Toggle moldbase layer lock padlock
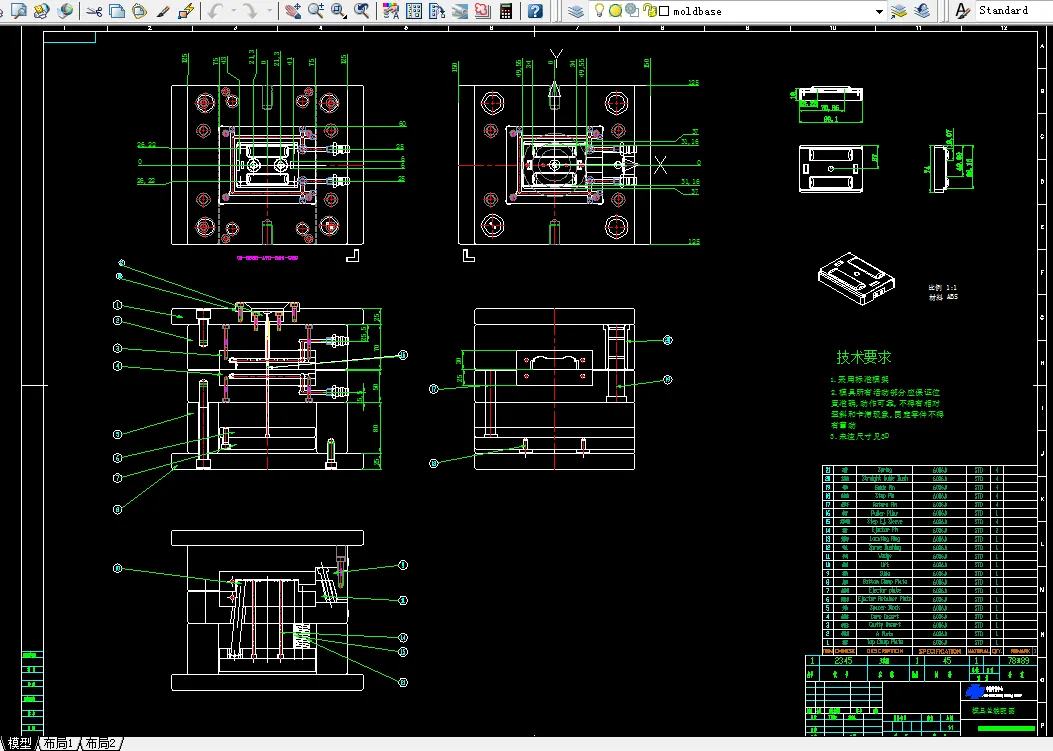 [x=649, y=10]
